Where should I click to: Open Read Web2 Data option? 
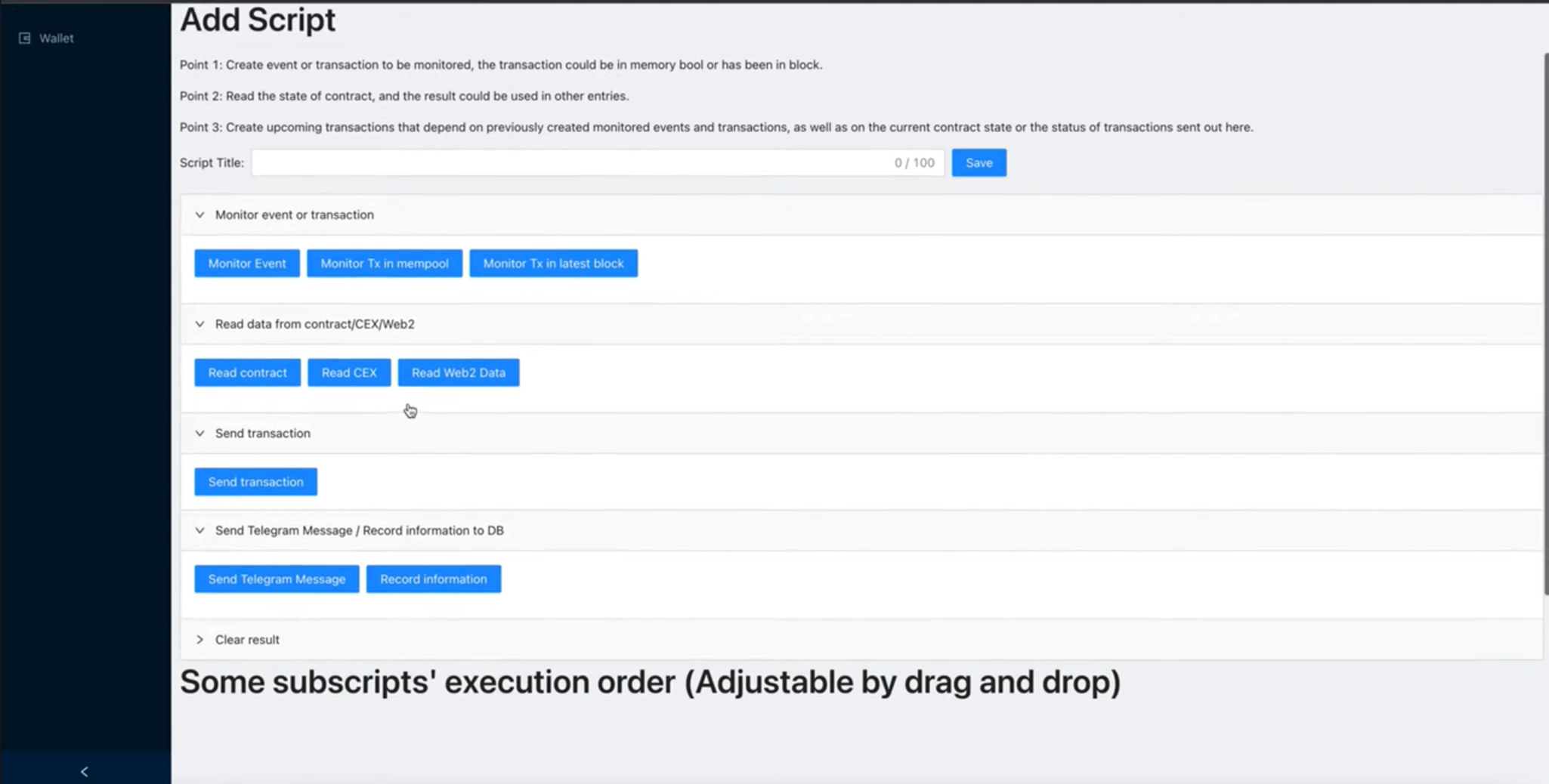[x=459, y=372]
